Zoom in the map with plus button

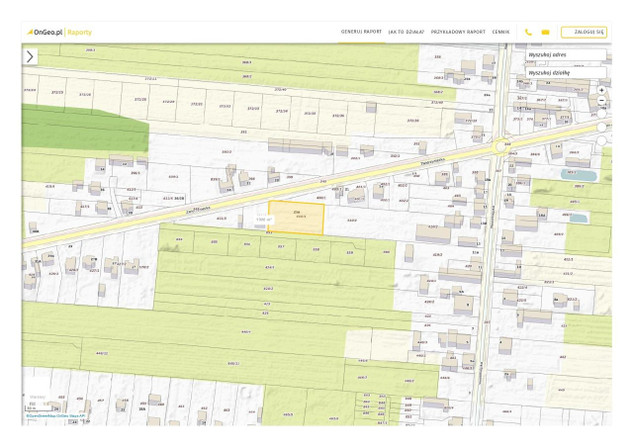(x=602, y=89)
